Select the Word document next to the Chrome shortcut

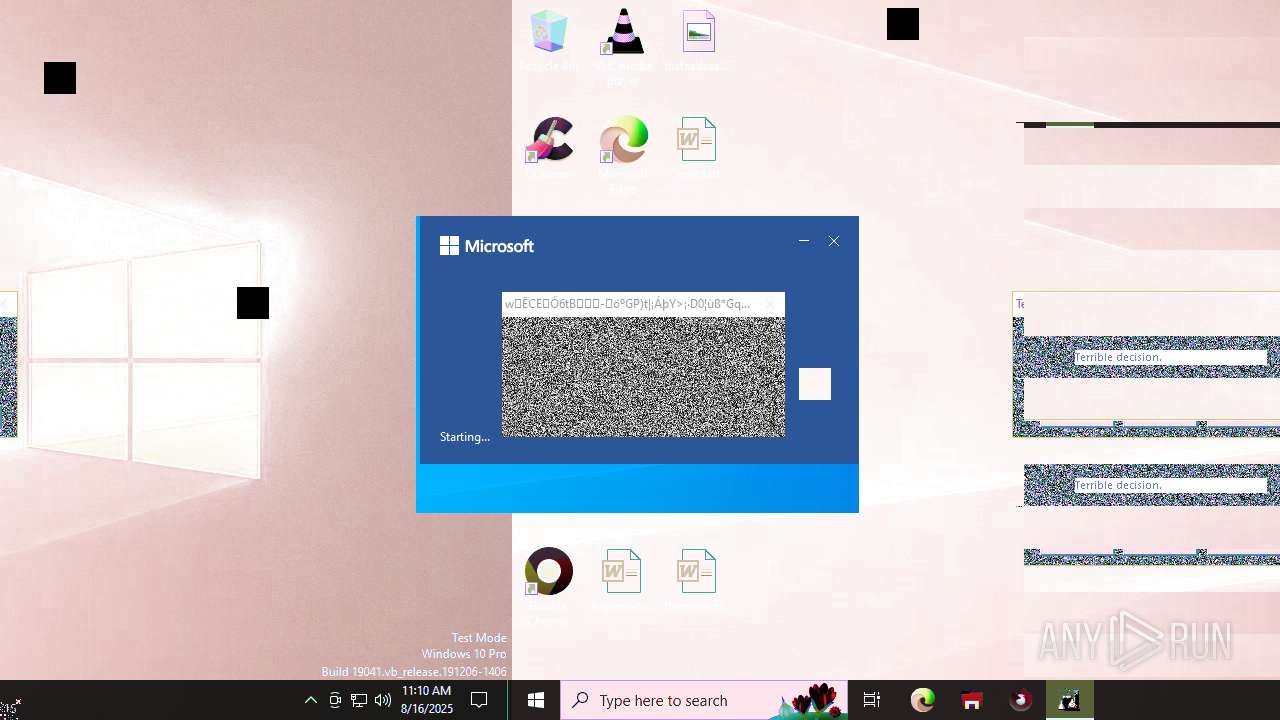click(x=621, y=579)
